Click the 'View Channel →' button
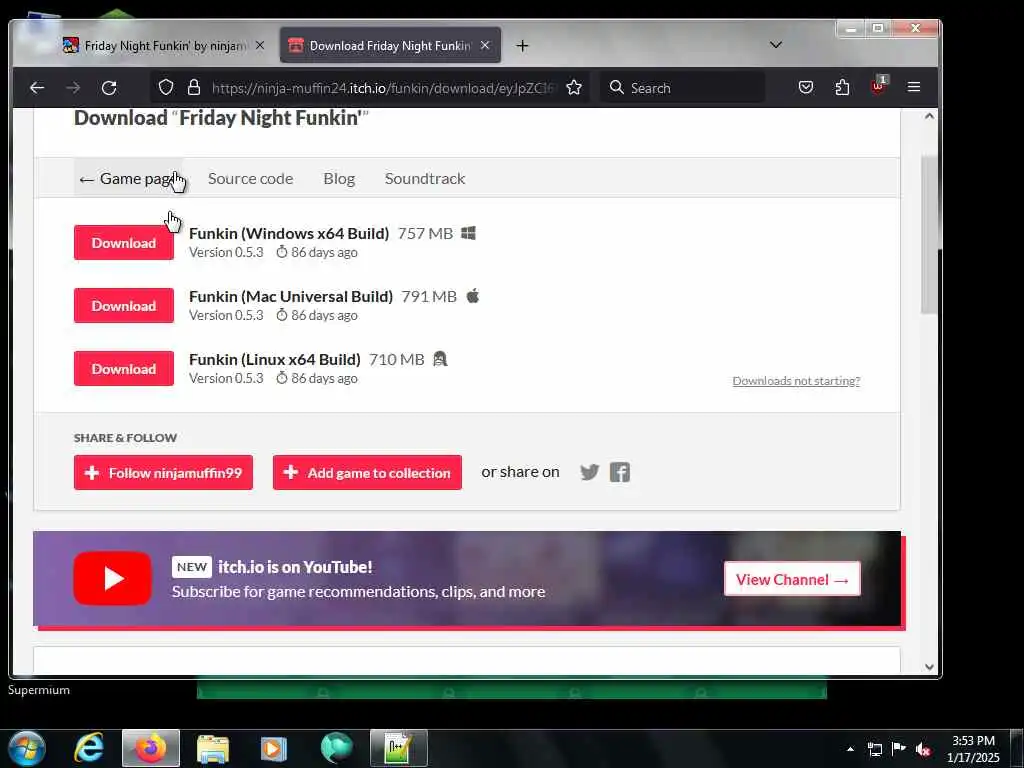 (x=792, y=579)
